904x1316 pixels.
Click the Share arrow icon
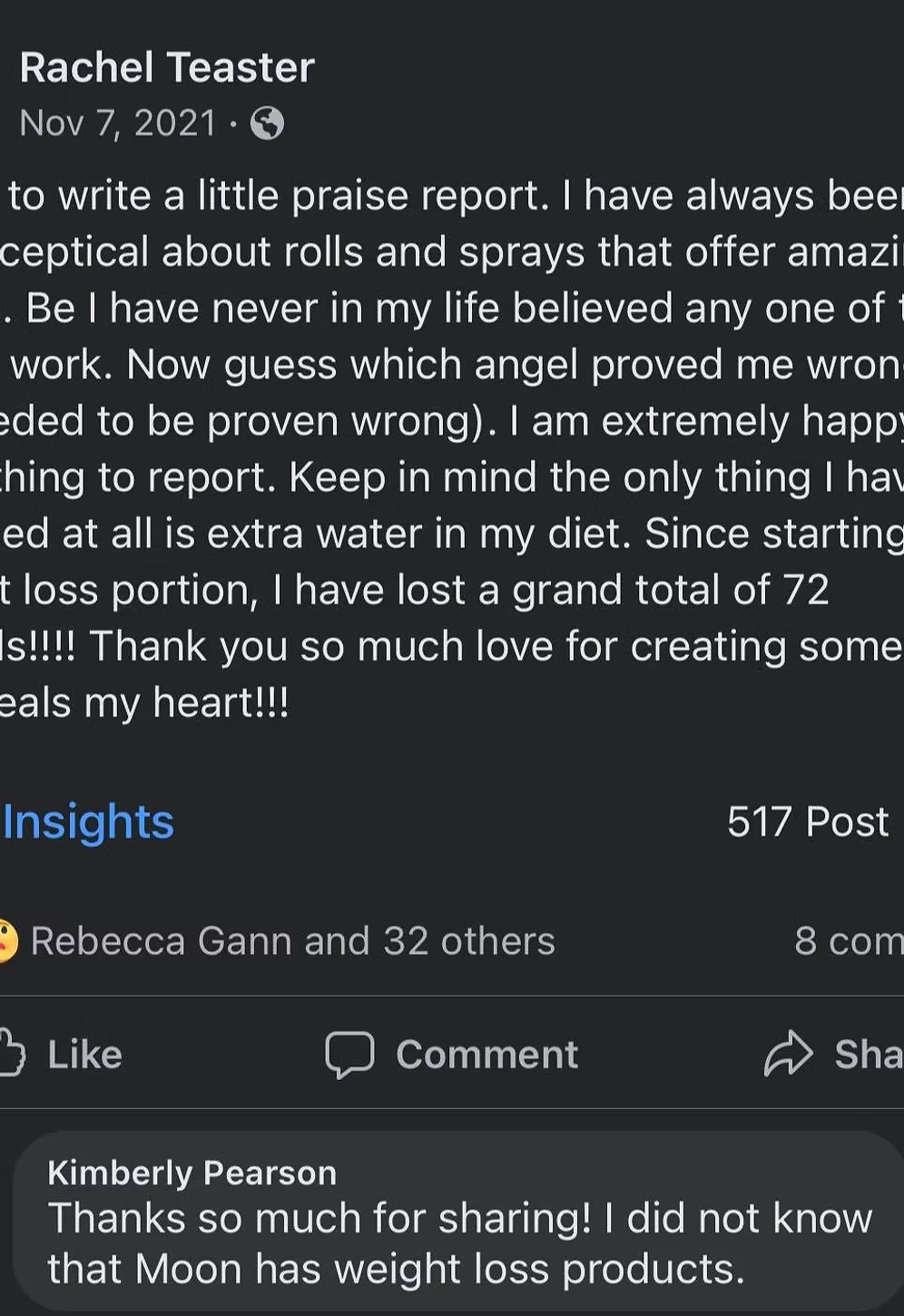(788, 1053)
